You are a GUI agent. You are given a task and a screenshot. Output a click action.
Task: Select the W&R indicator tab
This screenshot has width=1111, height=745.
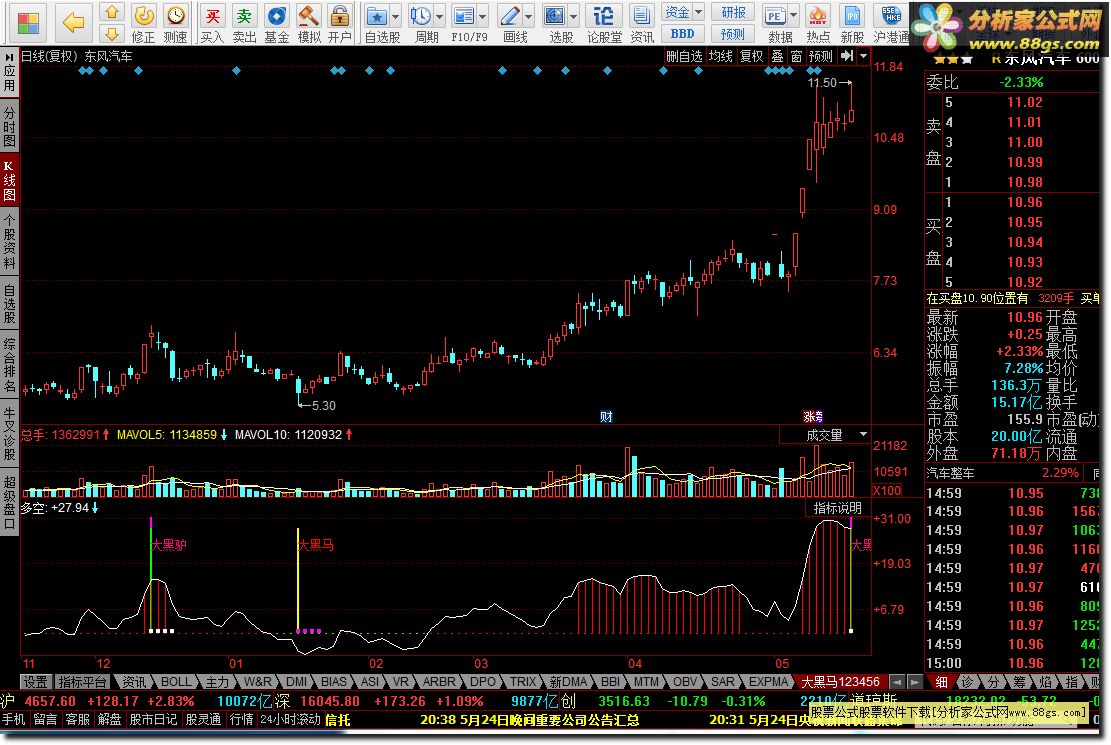point(257,682)
